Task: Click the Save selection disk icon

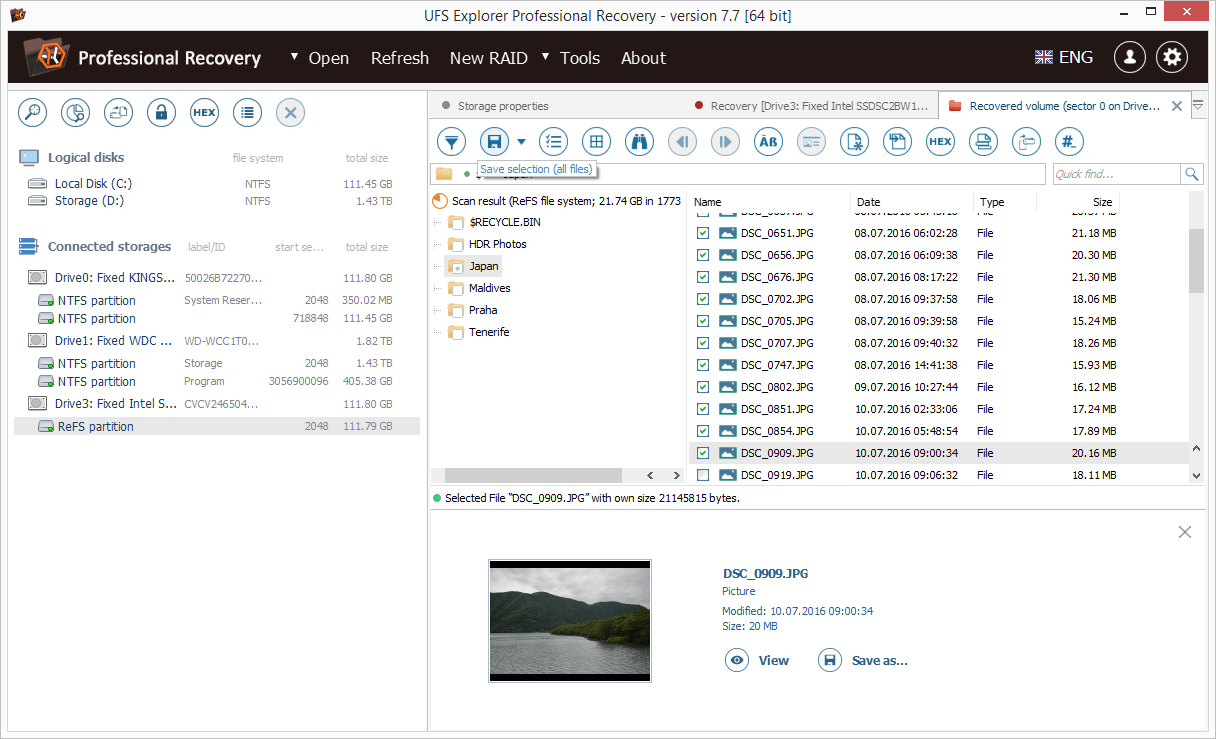Action: coord(493,142)
